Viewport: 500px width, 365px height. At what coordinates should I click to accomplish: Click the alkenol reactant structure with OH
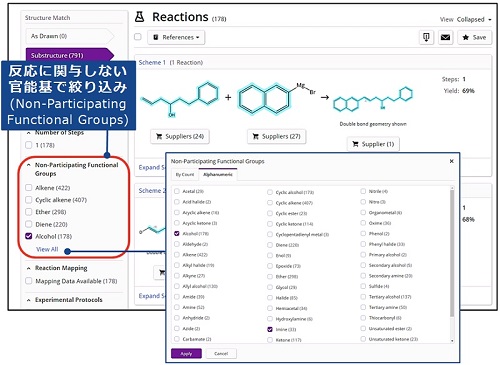tap(180, 99)
